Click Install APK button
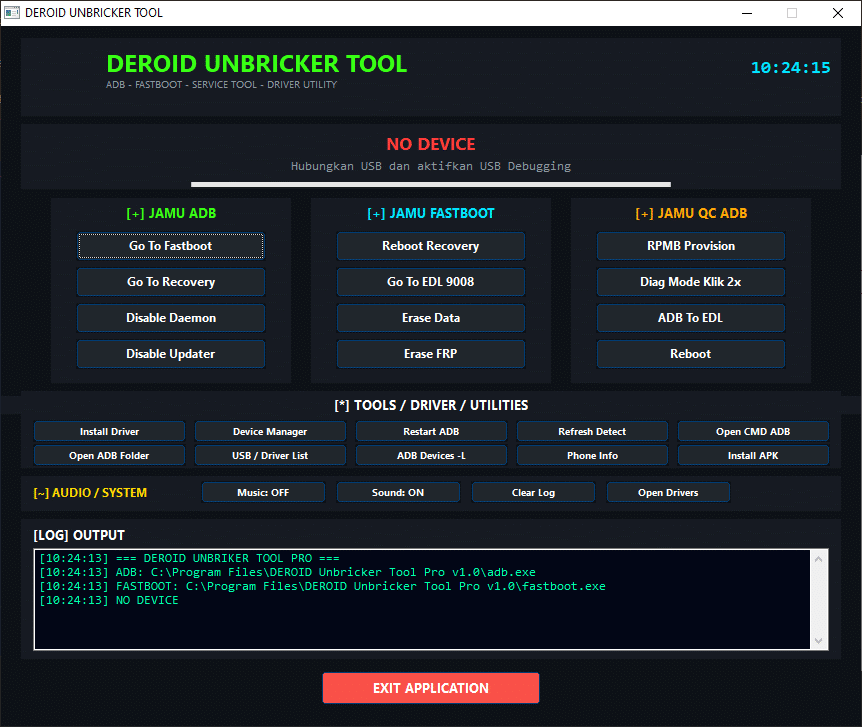The height and width of the screenshot is (727, 862). coord(753,455)
